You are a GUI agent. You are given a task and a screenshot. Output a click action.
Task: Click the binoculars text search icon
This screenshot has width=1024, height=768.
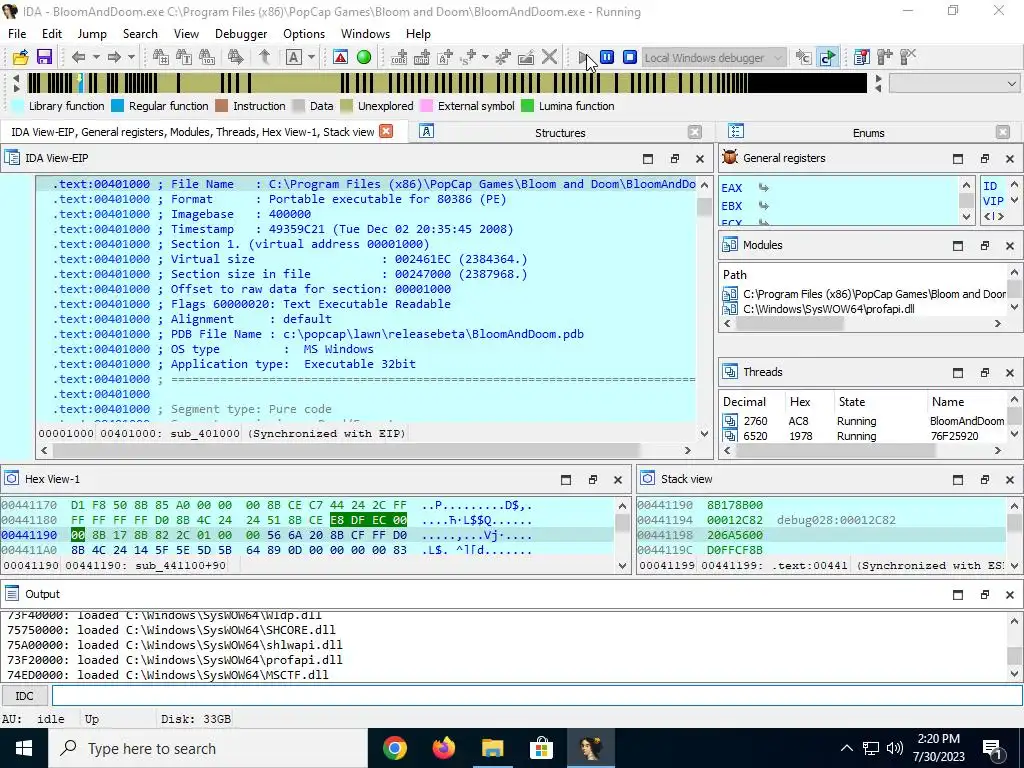(184, 57)
